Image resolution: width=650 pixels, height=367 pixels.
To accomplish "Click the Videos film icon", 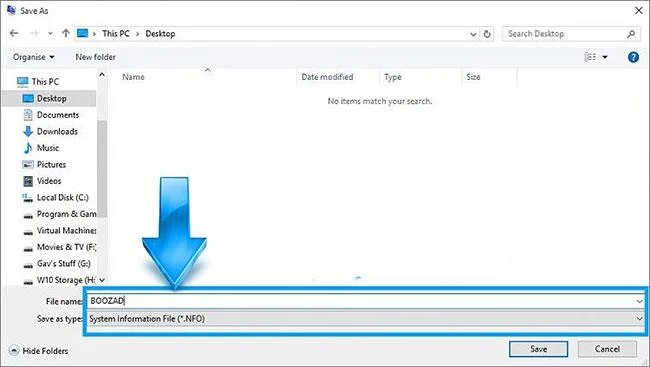I will 28,181.
